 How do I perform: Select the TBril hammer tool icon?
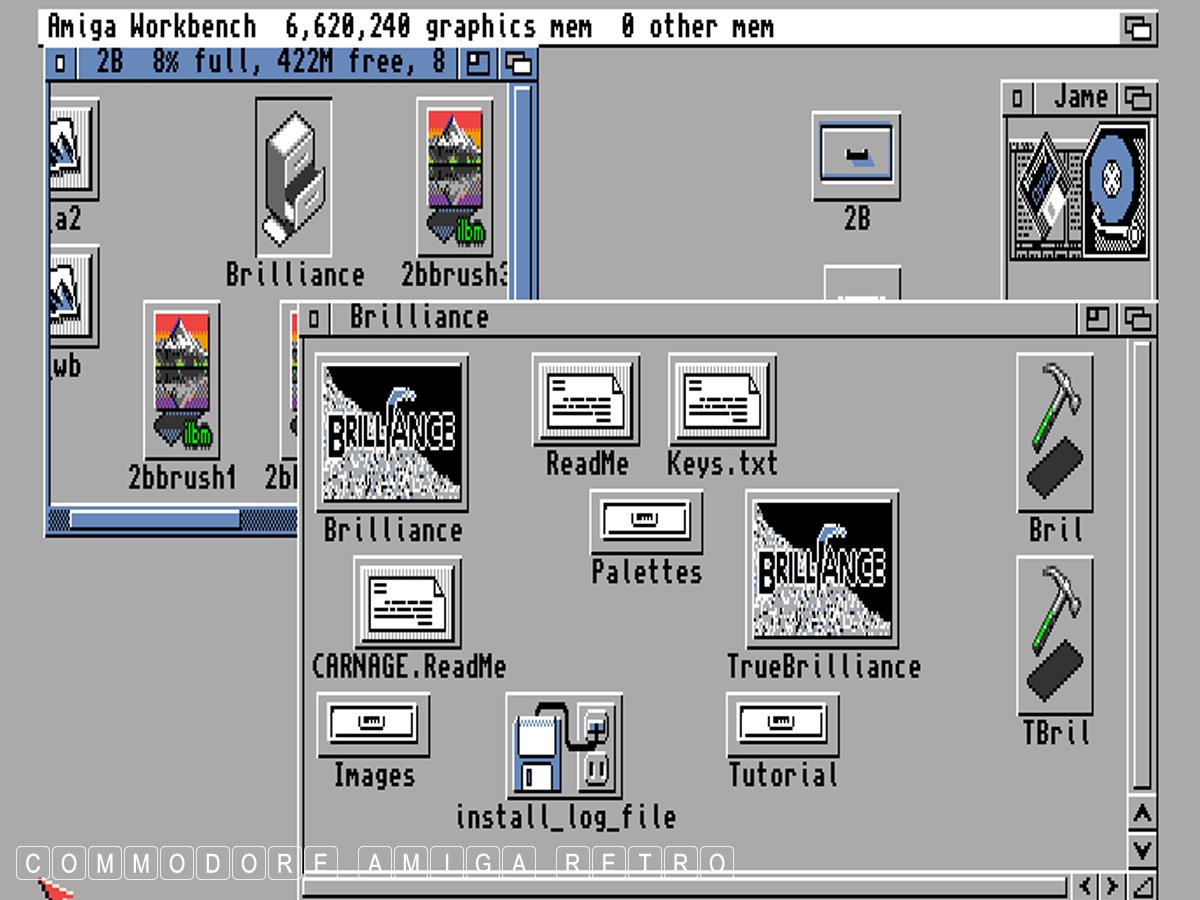coord(1055,635)
